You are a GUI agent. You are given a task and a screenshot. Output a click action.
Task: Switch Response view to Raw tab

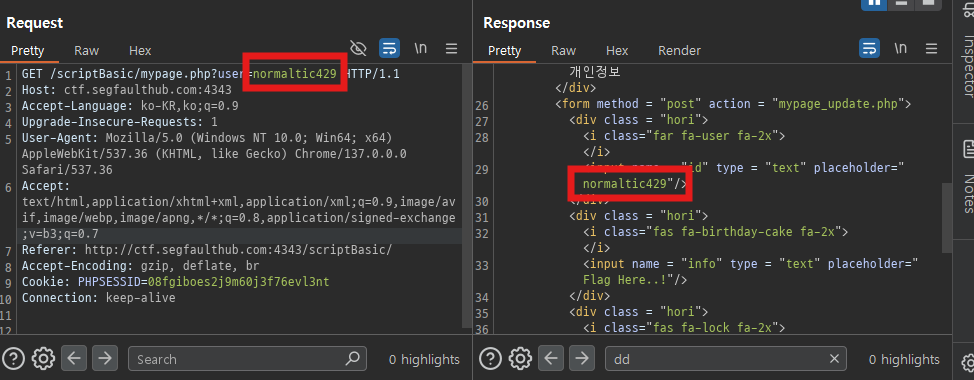click(563, 51)
